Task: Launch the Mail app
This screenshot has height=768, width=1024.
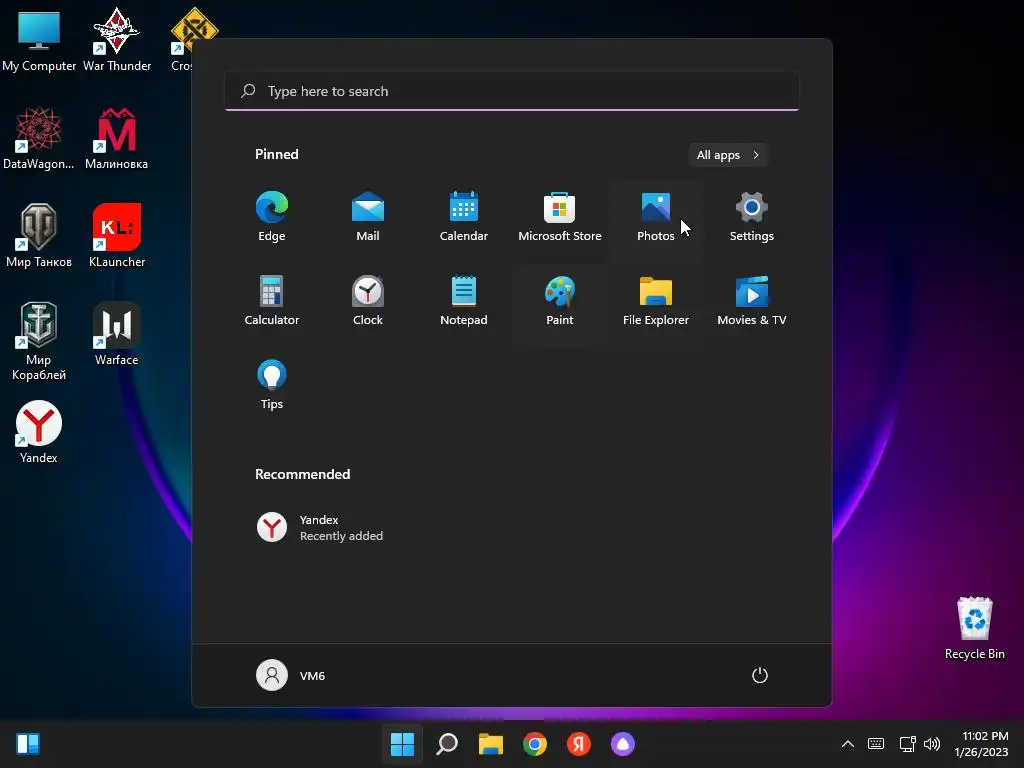Action: point(368,217)
